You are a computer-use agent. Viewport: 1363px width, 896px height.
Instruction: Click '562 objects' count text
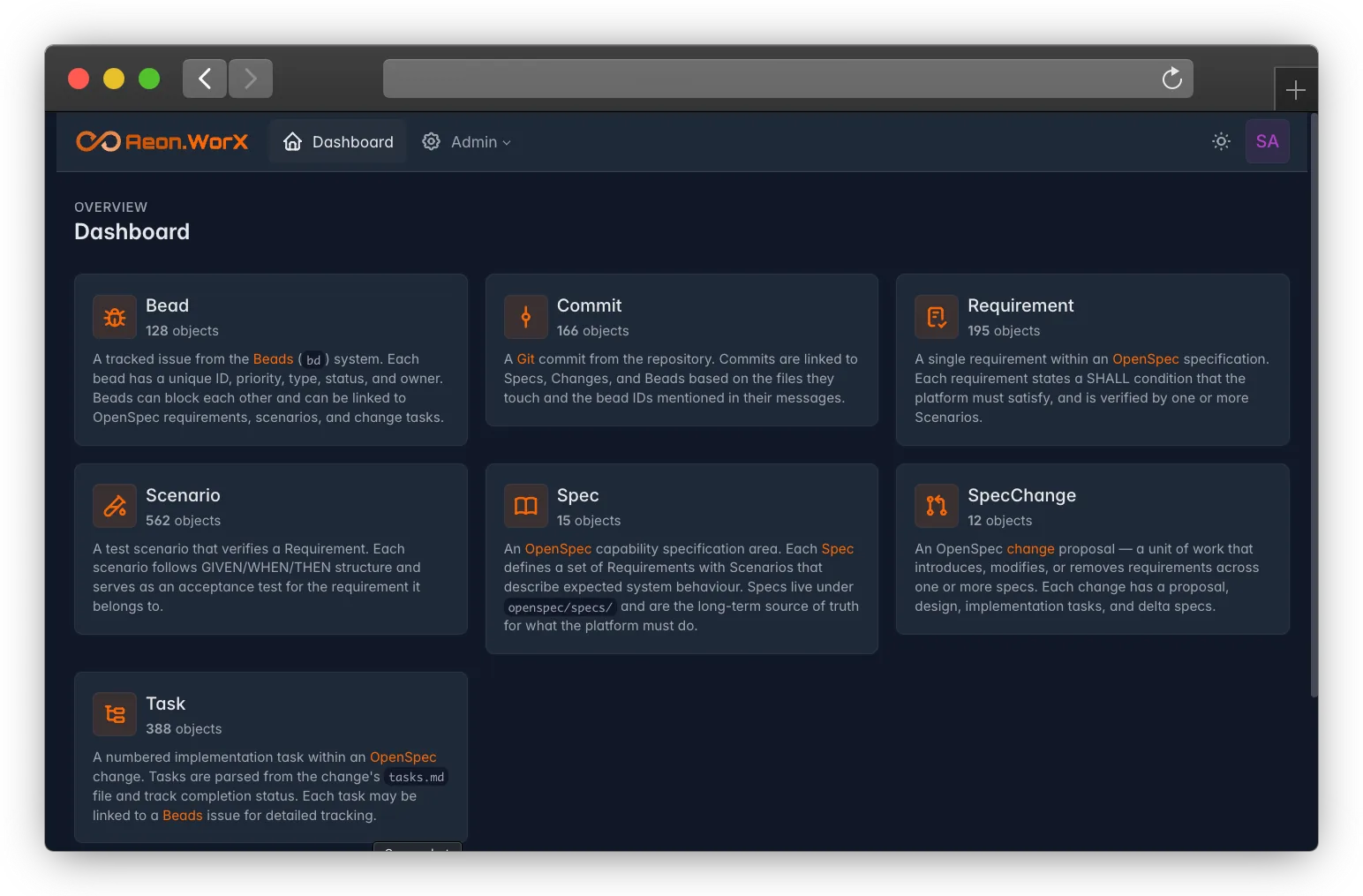(x=183, y=521)
